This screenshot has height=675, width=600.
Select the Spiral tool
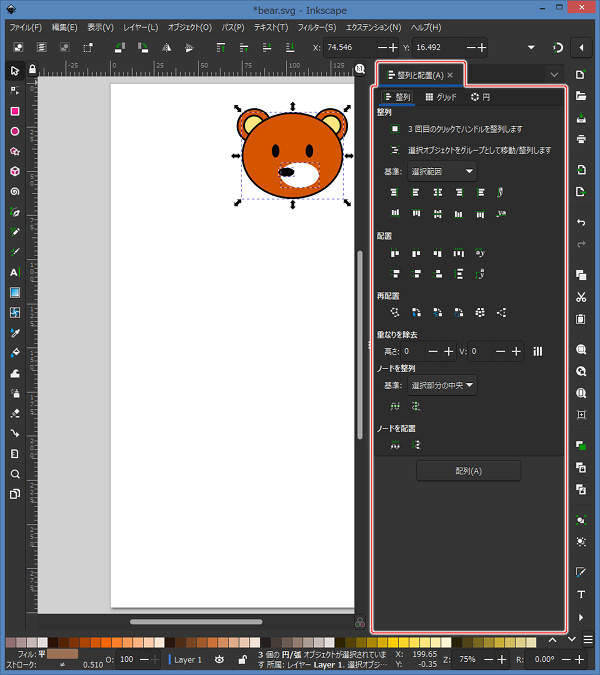pos(15,191)
